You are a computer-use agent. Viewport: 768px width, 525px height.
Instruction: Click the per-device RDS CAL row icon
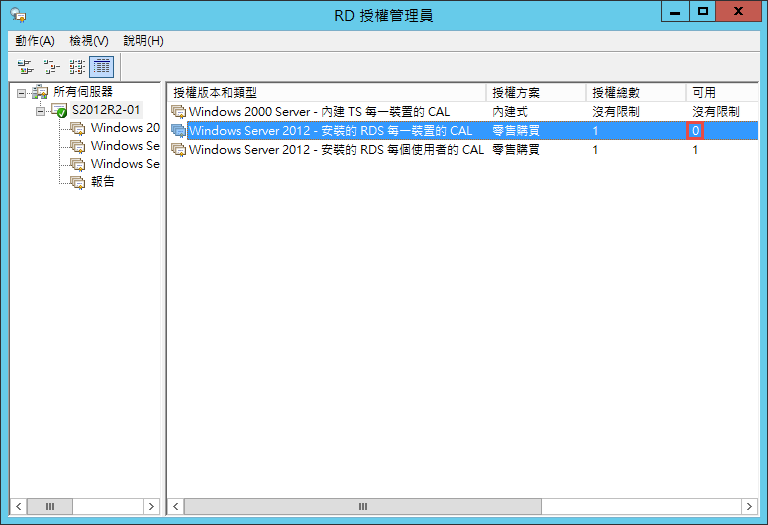tap(178, 131)
